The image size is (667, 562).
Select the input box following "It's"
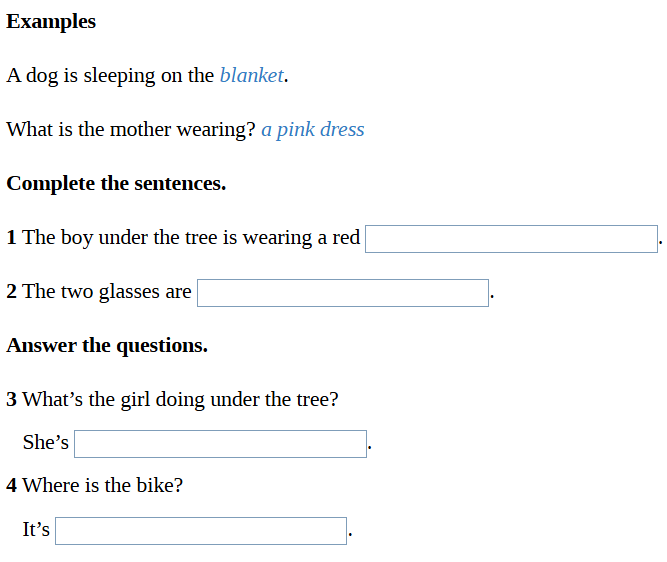pyautogui.click(x=200, y=531)
